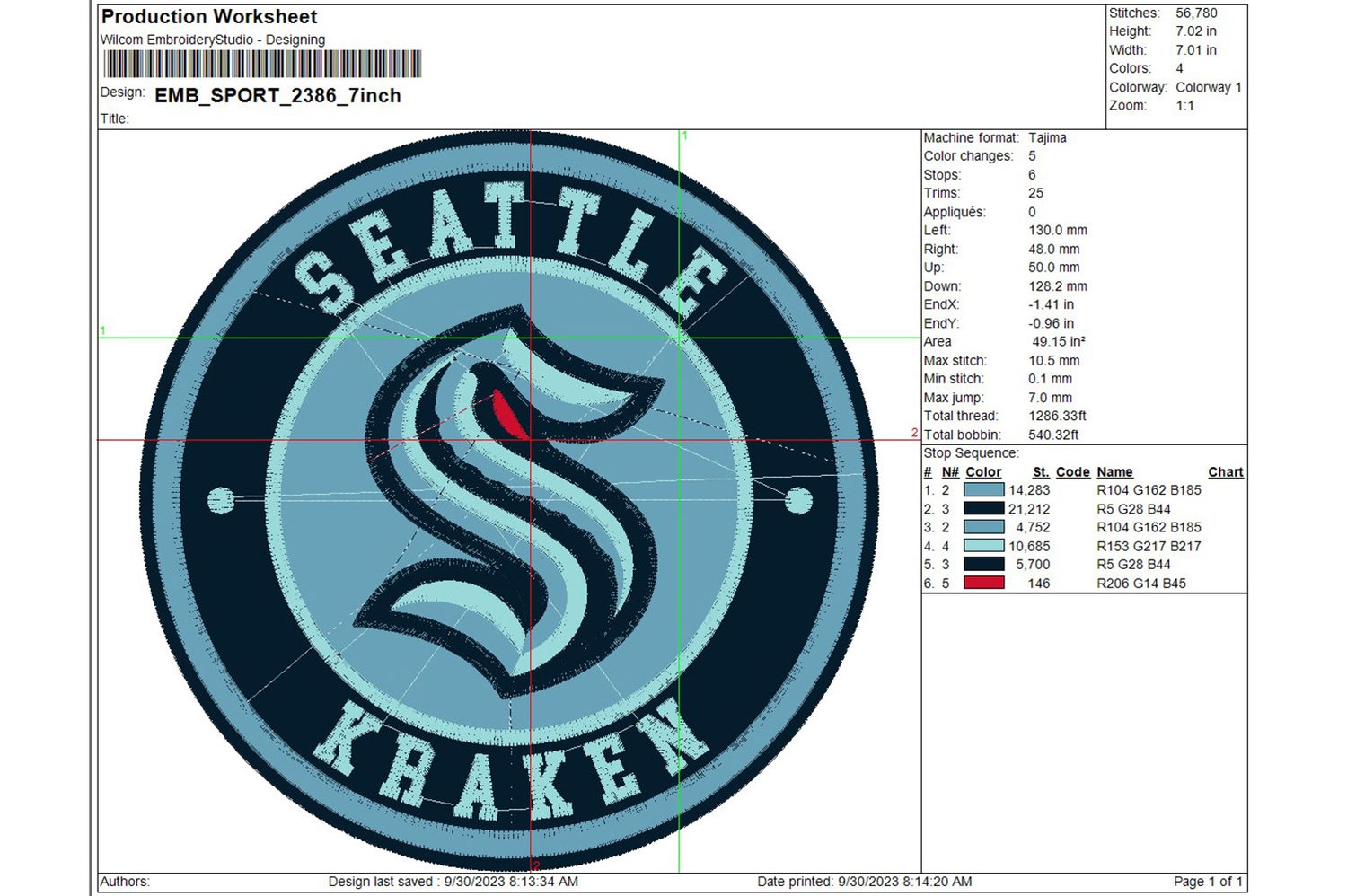Select color swatch in stop sequence row 1
This screenshot has width=1347, height=896.
coord(983,490)
